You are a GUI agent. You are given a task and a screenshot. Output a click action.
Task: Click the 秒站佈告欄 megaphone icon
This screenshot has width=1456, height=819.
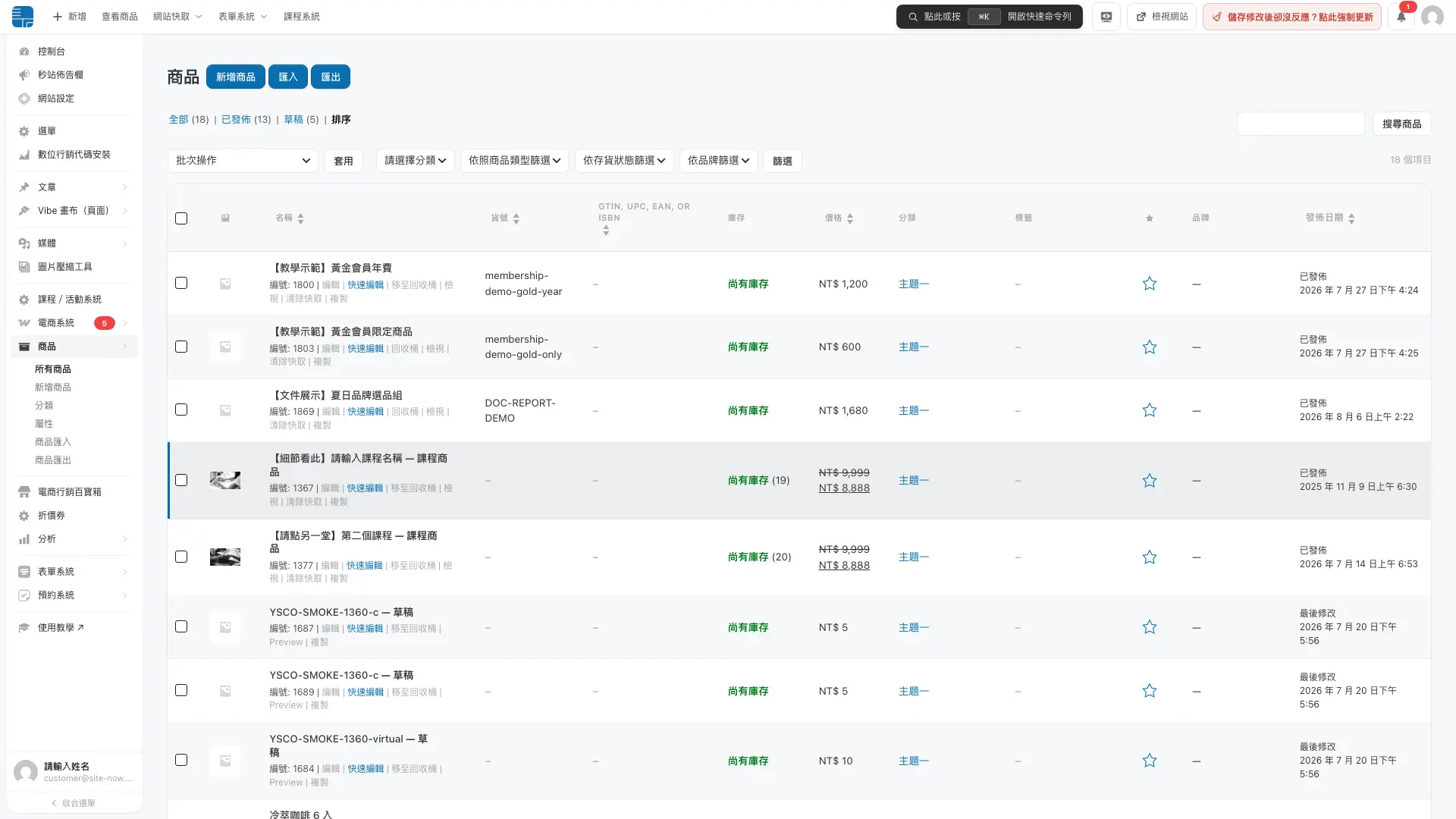24,75
